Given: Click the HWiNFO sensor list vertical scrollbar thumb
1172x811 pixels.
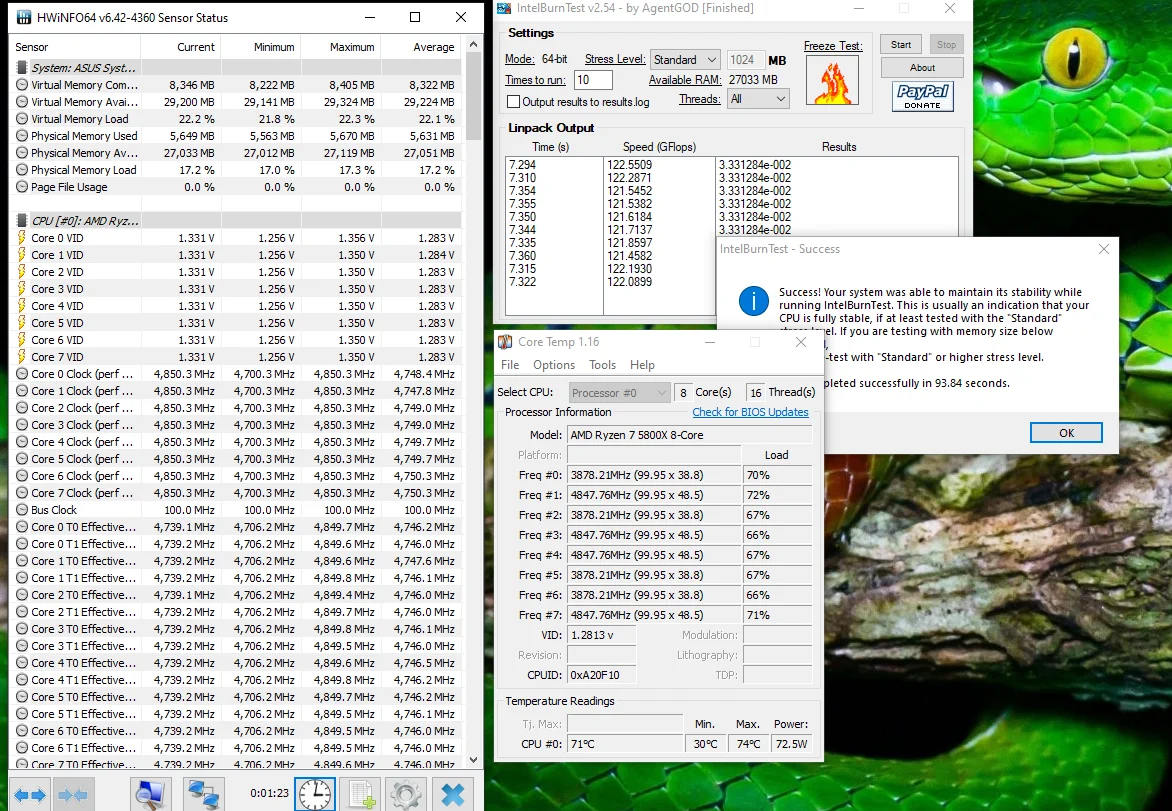Looking at the screenshot, I should point(473,96).
